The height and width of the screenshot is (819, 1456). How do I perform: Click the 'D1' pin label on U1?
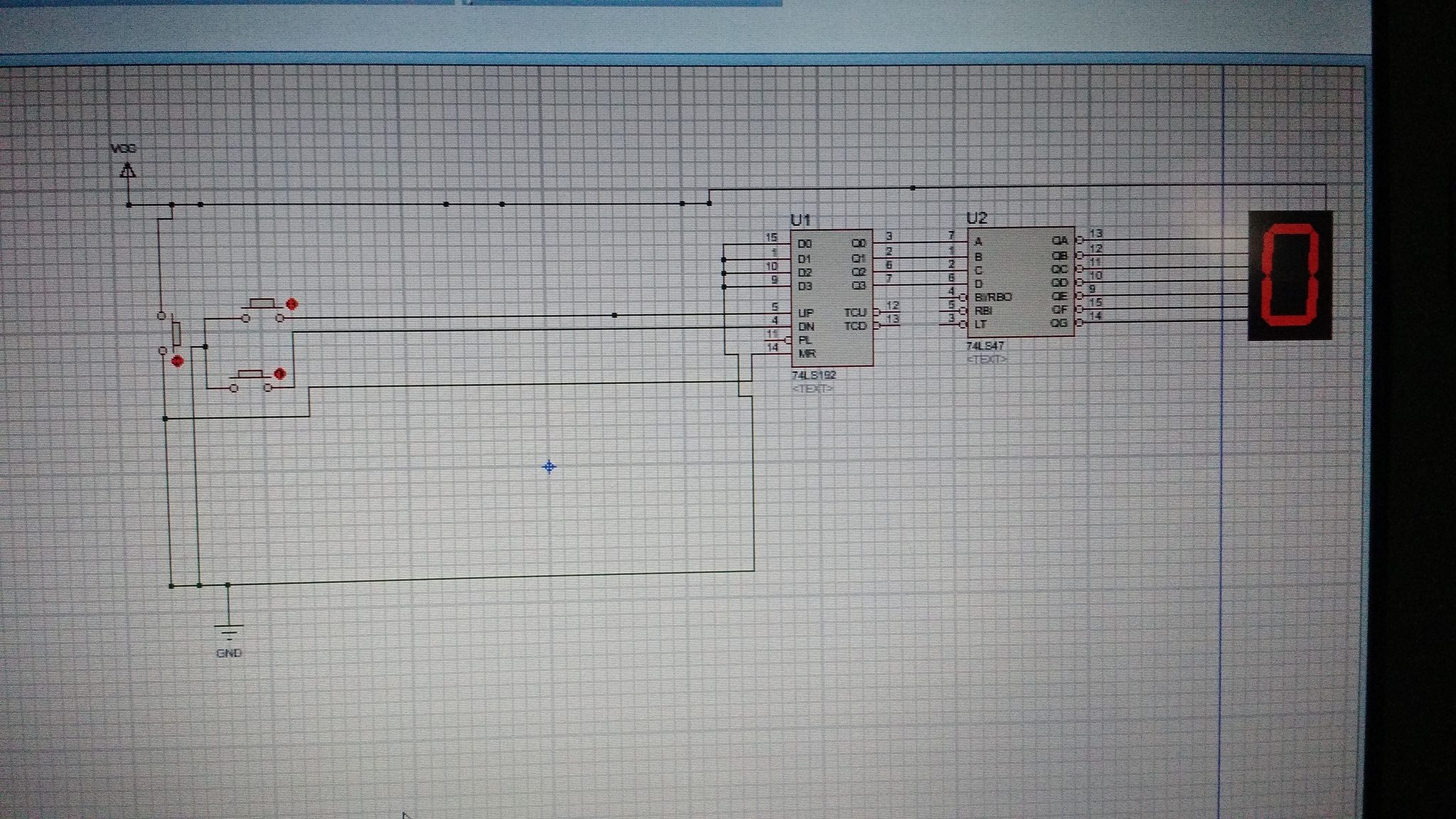point(804,259)
